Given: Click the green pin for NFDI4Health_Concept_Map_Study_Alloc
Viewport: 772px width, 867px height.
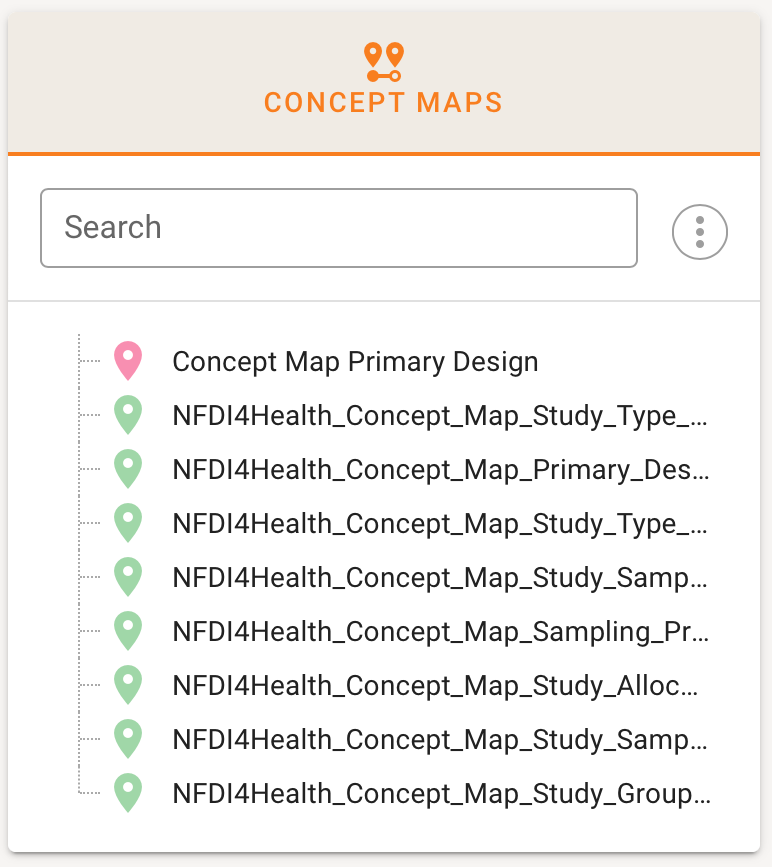Looking at the screenshot, I should tap(128, 685).
